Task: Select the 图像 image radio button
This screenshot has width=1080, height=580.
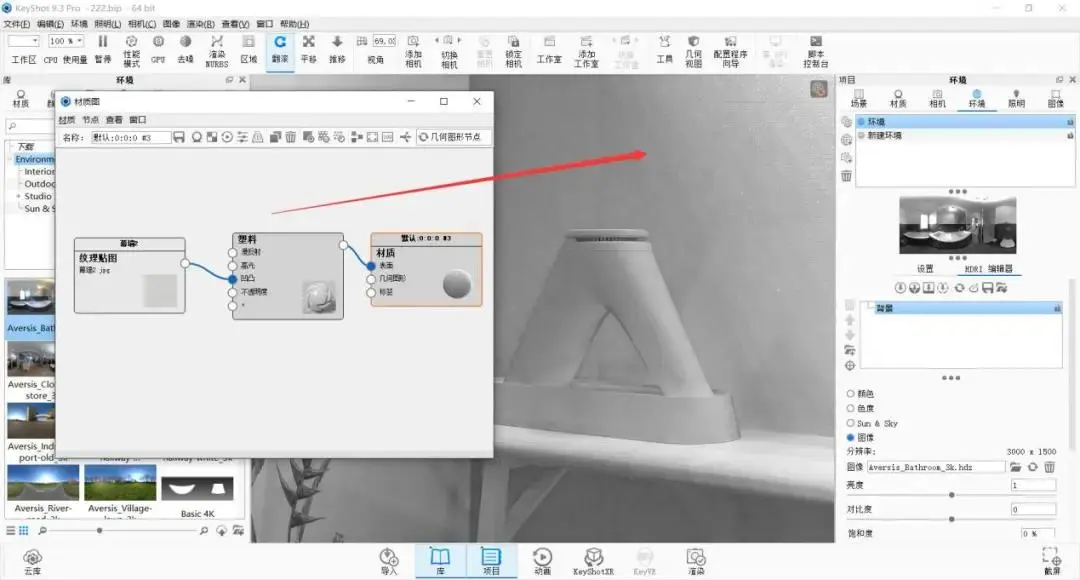Action: point(851,437)
